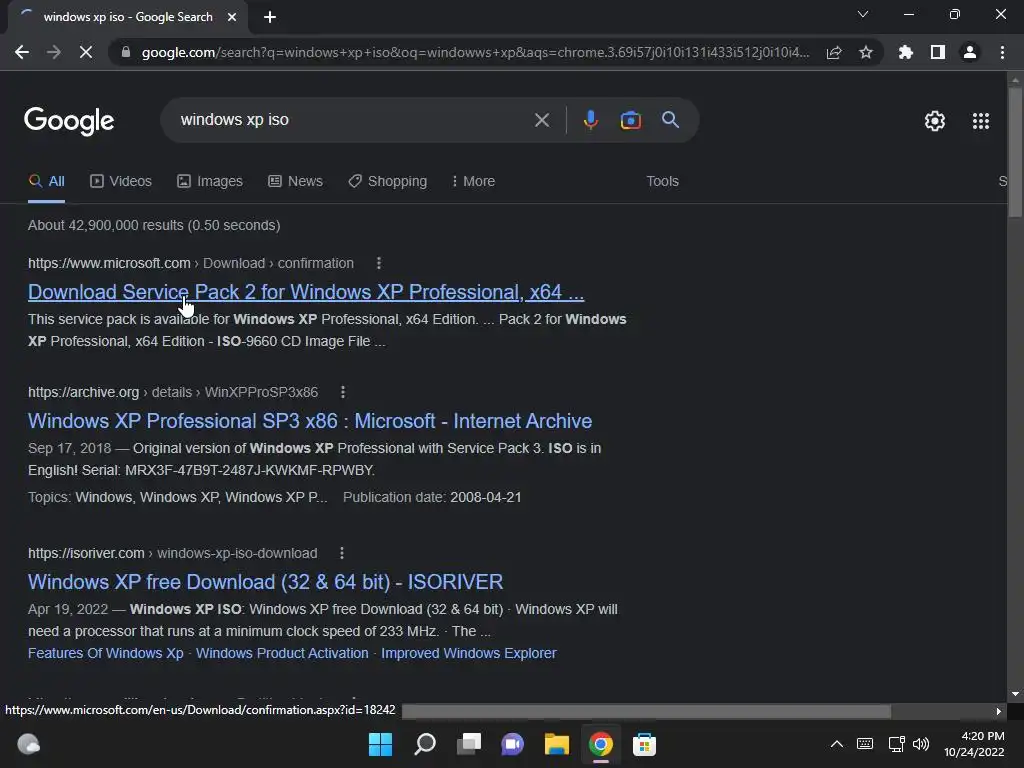1024x768 pixels.
Task: Start voice search with the microphone
Action: coord(590,120)
